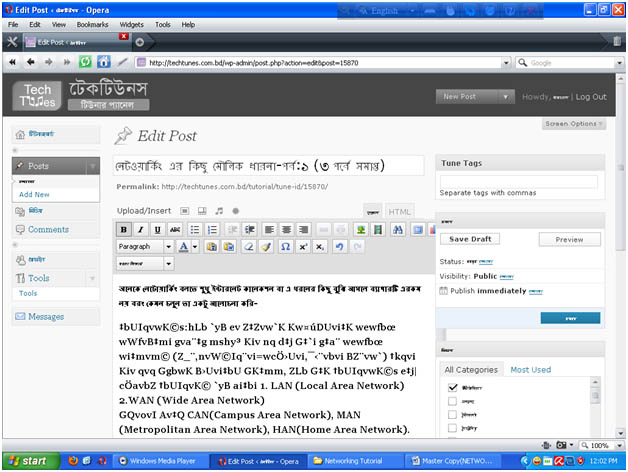Apply subscript formatting
The height and width of the screenshot is (472, 628).
(x=320, y=246)
